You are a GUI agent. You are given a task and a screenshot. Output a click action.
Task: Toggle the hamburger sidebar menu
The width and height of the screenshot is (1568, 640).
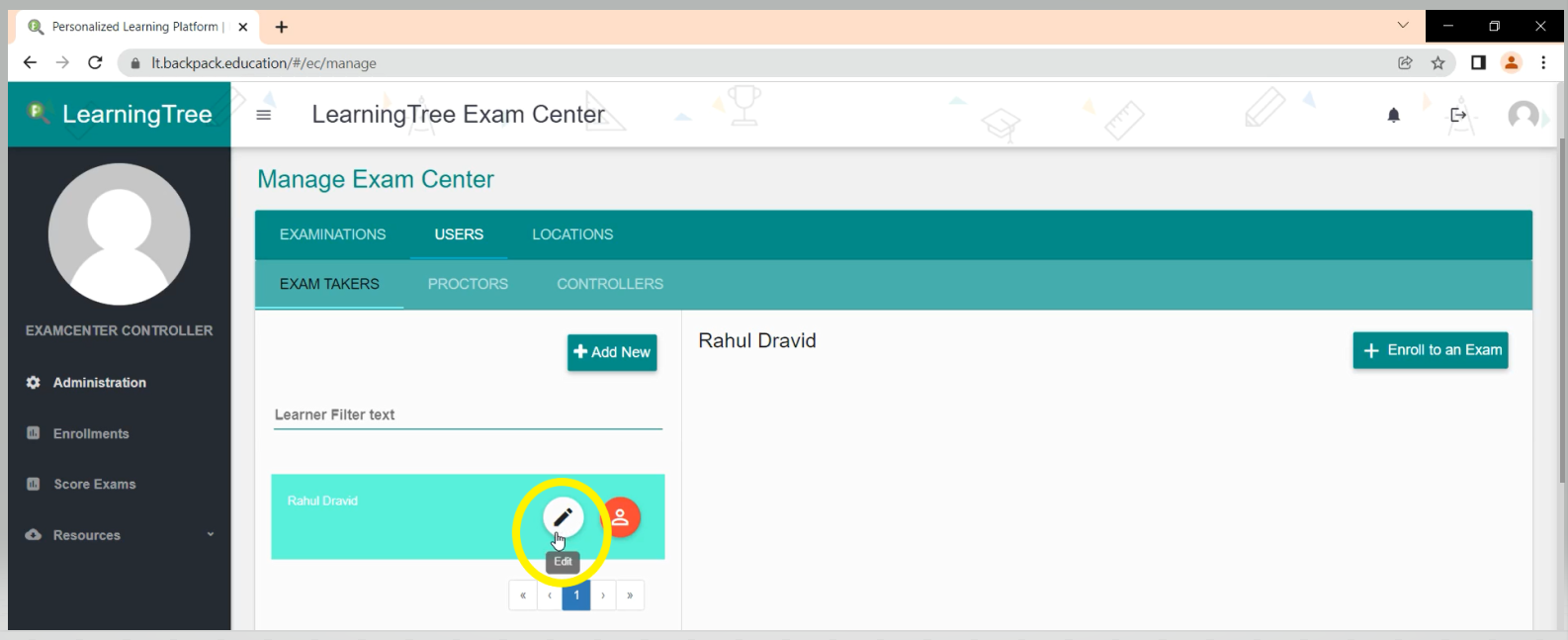[263, 116]
